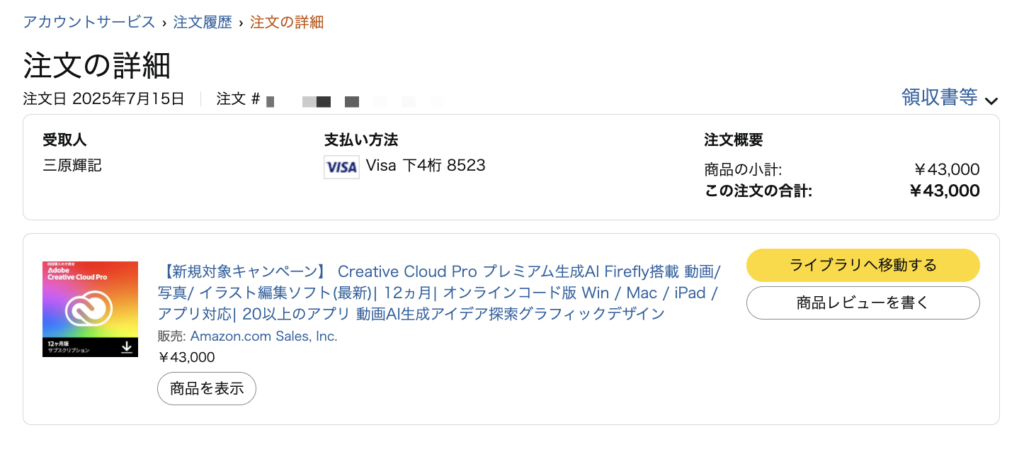Visit seller Amazon.com Sales, Inc. link
Screen dimensions: 1024x452
[264, 336]
